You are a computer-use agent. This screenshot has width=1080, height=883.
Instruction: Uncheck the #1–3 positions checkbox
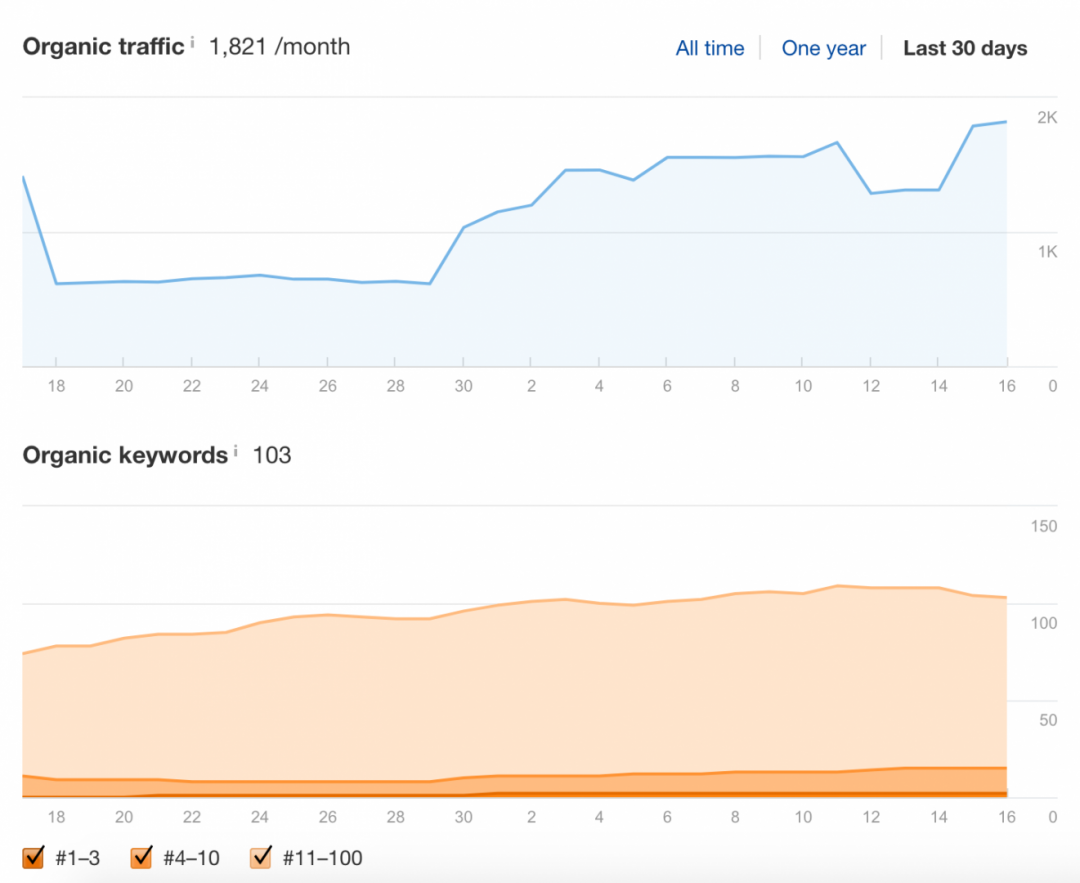(34, 857)
